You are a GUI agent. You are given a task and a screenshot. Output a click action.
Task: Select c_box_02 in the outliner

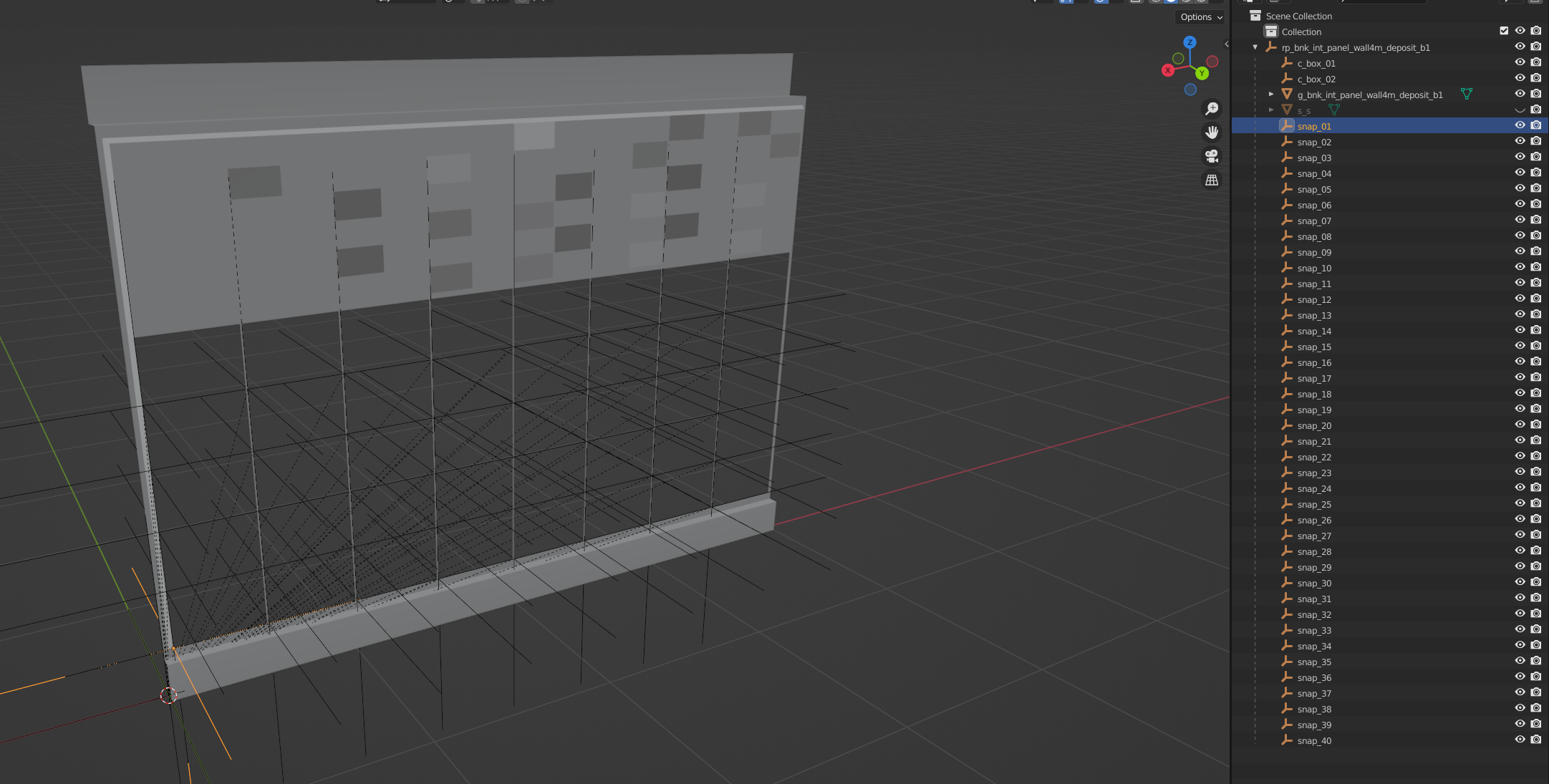pos(1316,79)
